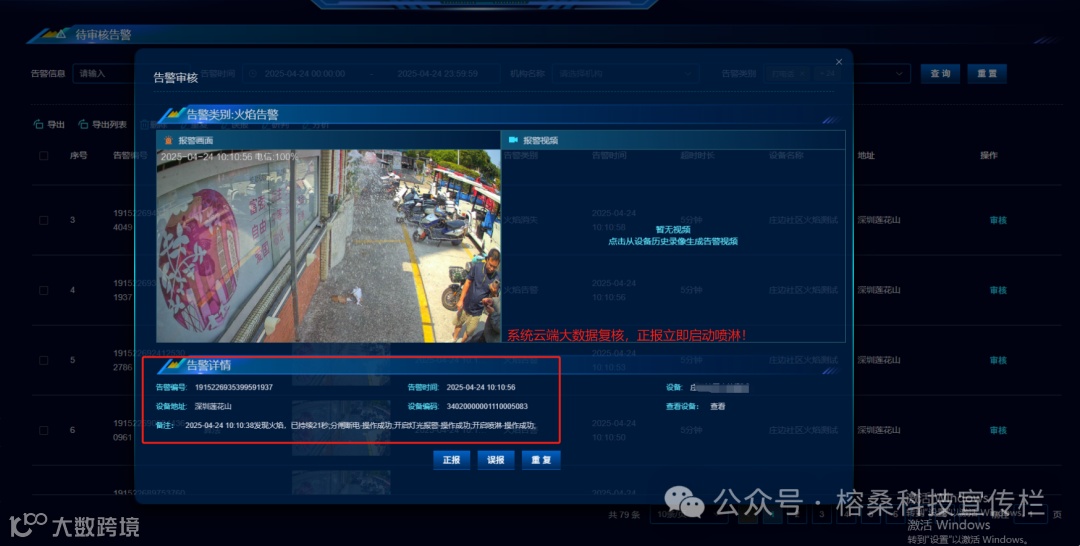The image size is (1080, 546).
Task: Click 审核 link in row 6
Action: click(998, 430)
